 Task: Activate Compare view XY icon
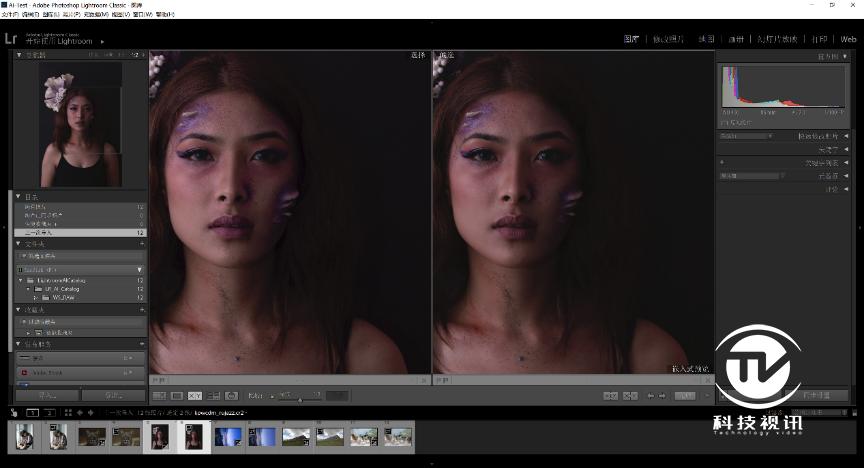(x=195, y=396)
